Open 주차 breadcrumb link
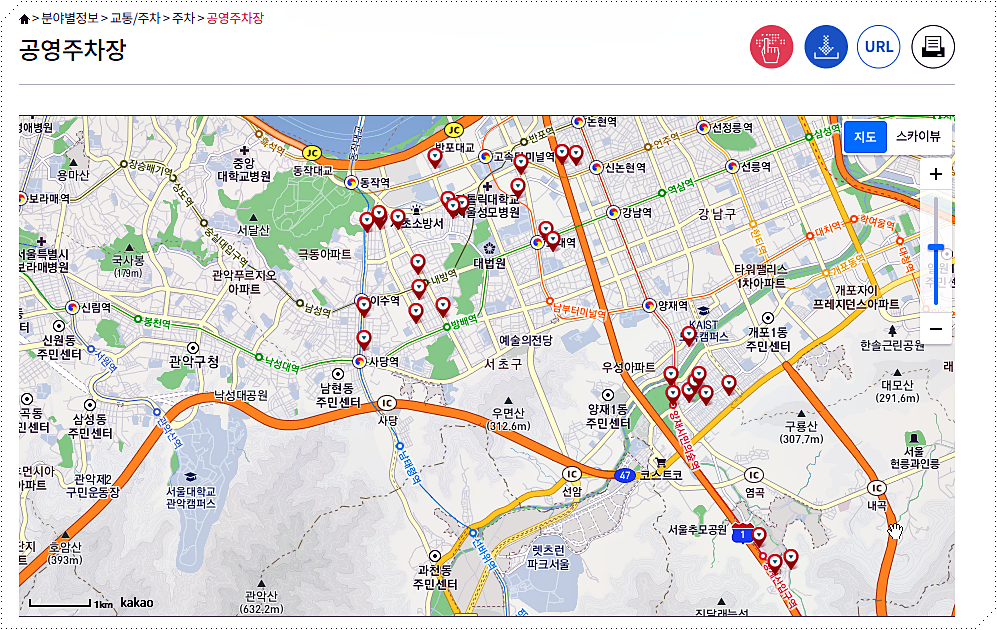Screen dimensions: 997x630 183,18
